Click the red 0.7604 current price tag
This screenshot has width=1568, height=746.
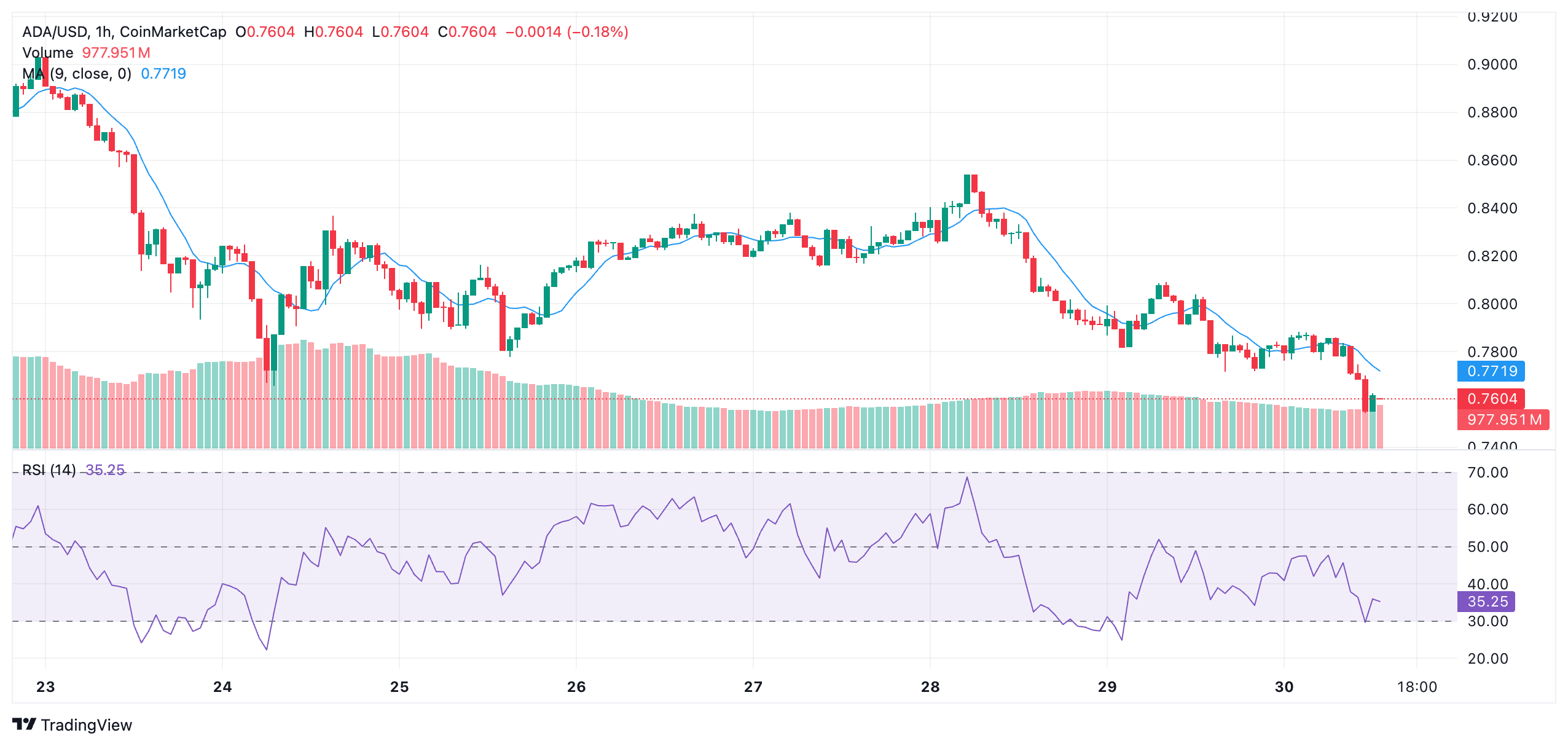[x=1491, y=399]
